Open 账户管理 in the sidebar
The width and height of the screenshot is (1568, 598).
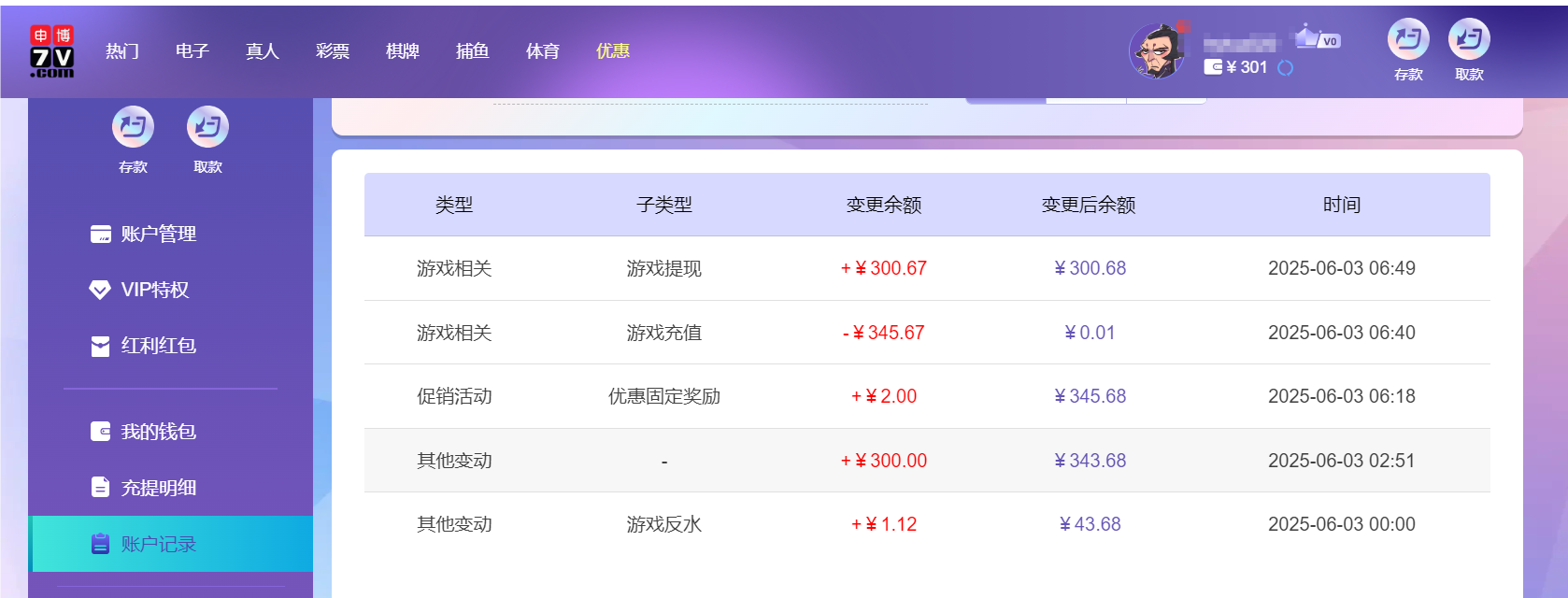click(x=157, y=234)
